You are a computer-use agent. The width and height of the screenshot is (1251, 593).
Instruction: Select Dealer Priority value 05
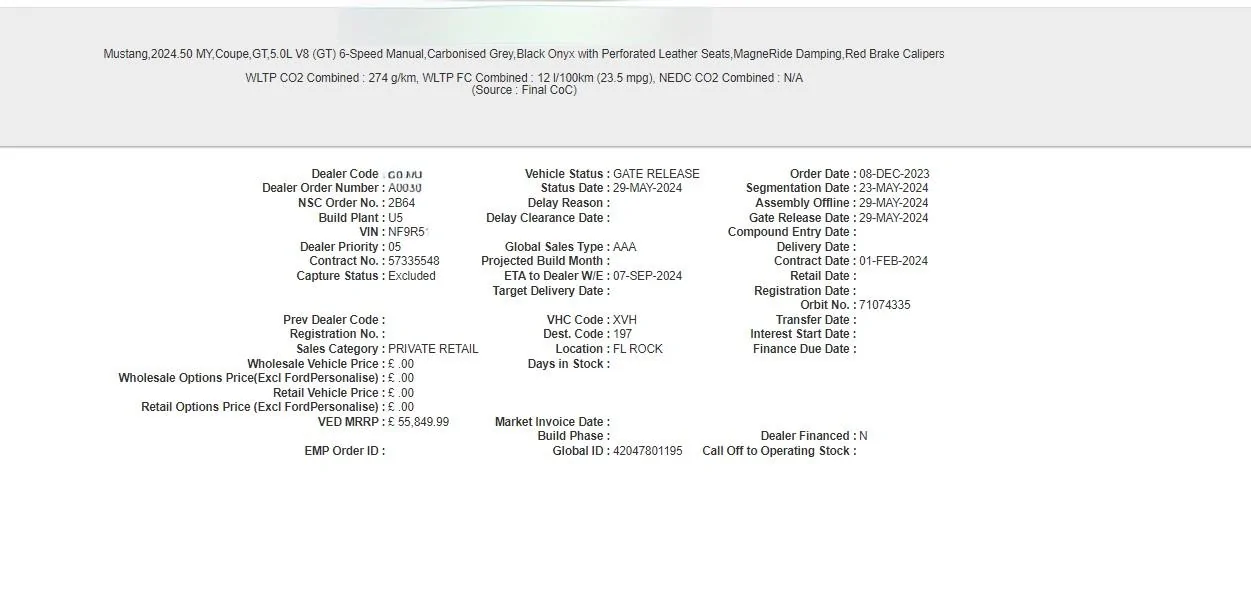[395, 247]
